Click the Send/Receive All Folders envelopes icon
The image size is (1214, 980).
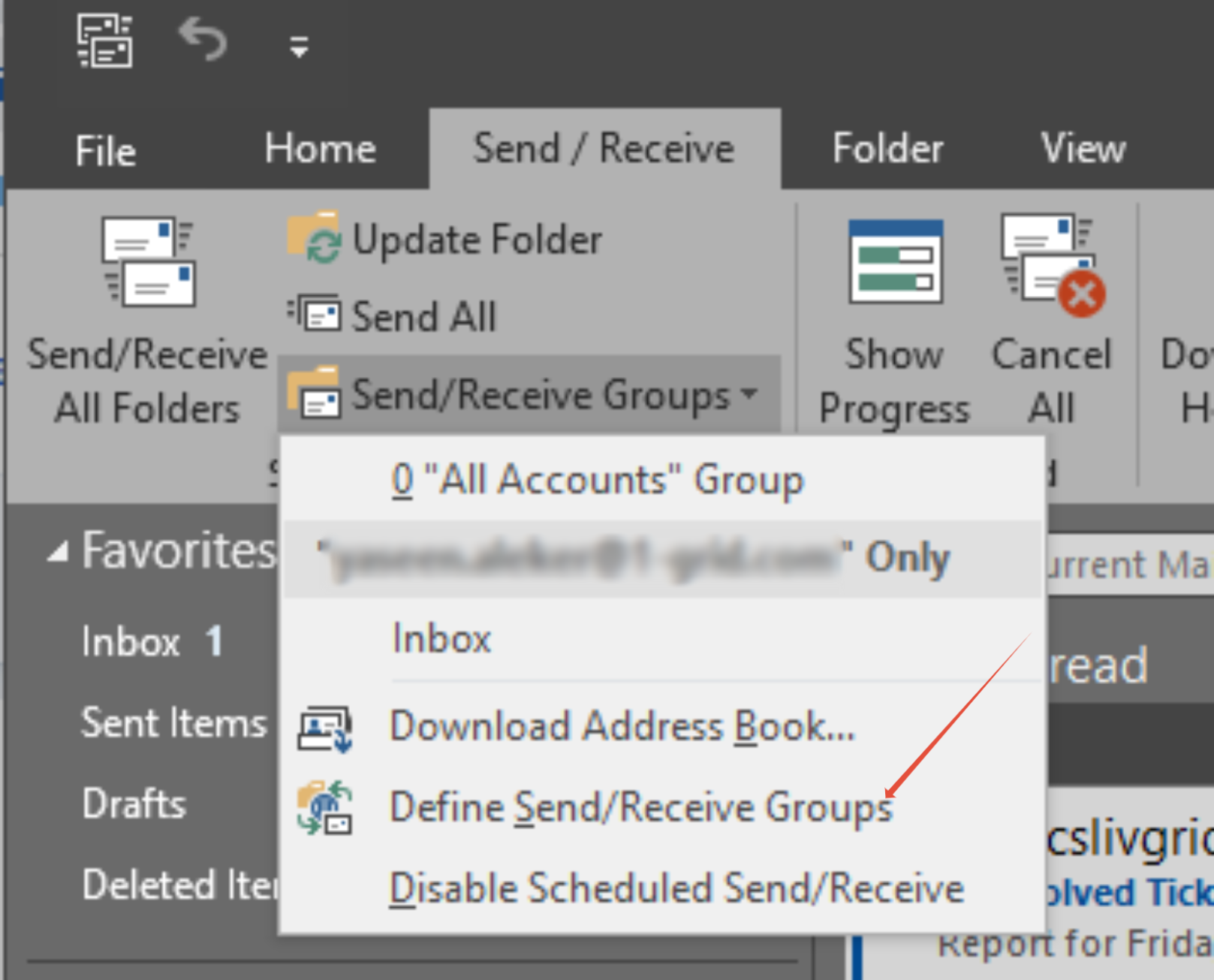click(x=149, y=261)
